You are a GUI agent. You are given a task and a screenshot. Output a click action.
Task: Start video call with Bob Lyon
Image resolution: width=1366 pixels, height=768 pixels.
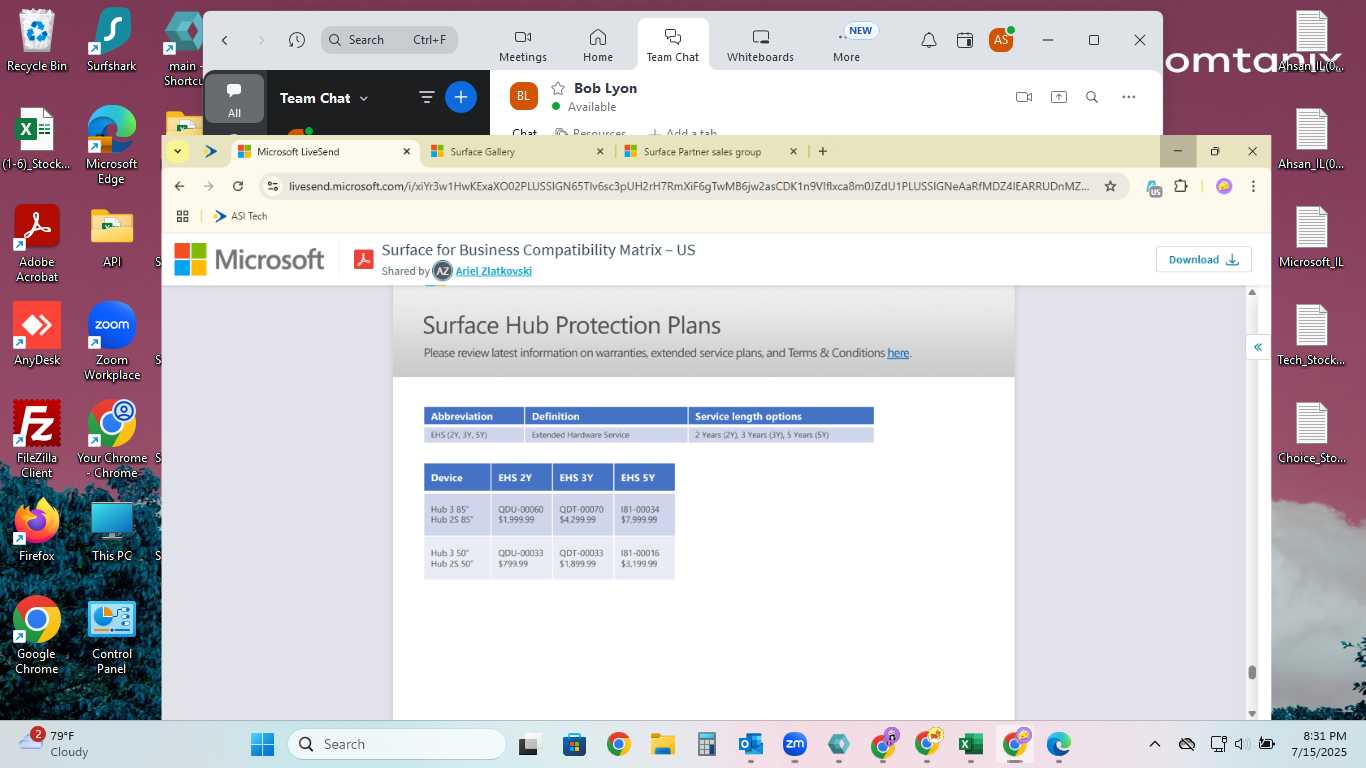(1023, 97)
